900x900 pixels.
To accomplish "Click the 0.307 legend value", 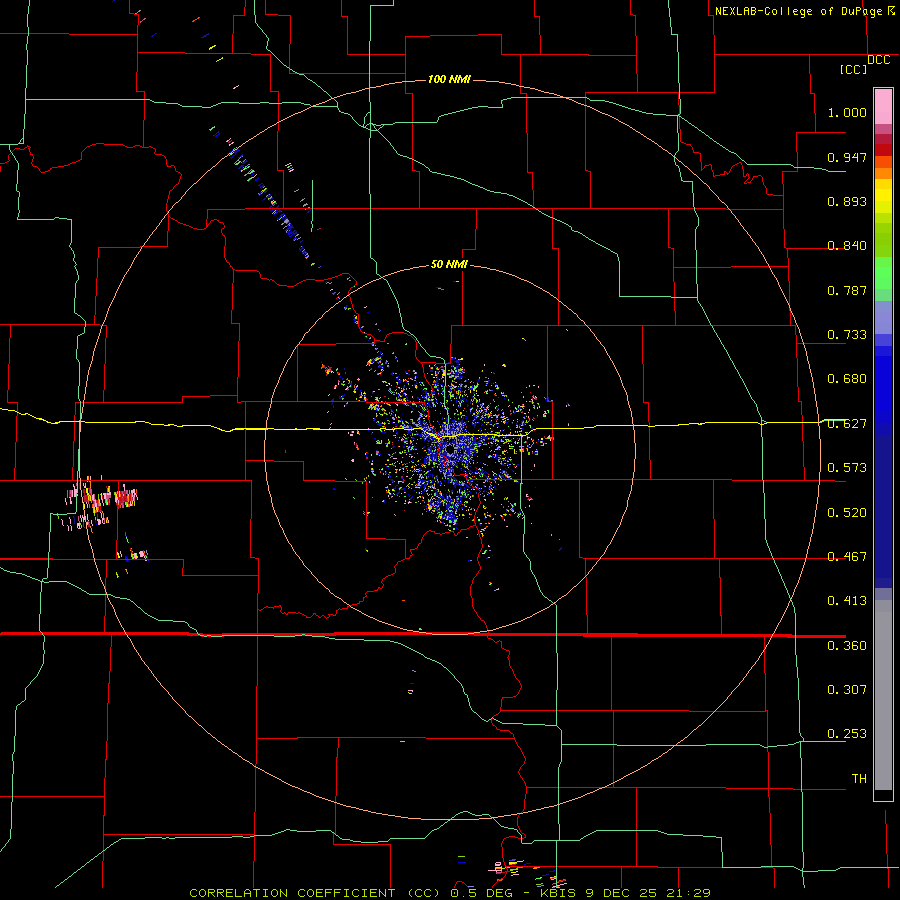I will click(847, 690).
